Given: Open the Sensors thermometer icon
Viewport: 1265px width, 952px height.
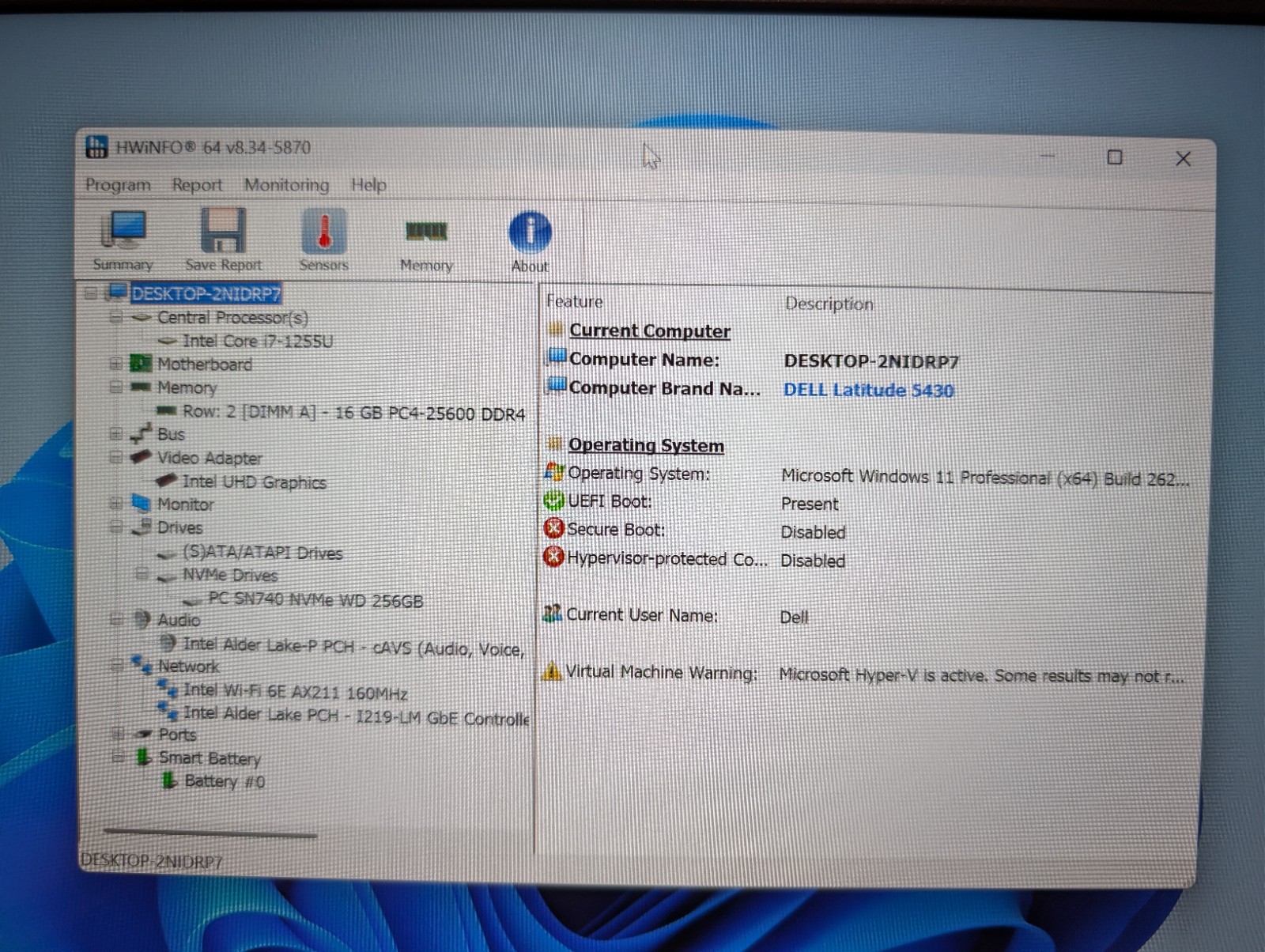Looking at the screenshot, I should 323,232.
